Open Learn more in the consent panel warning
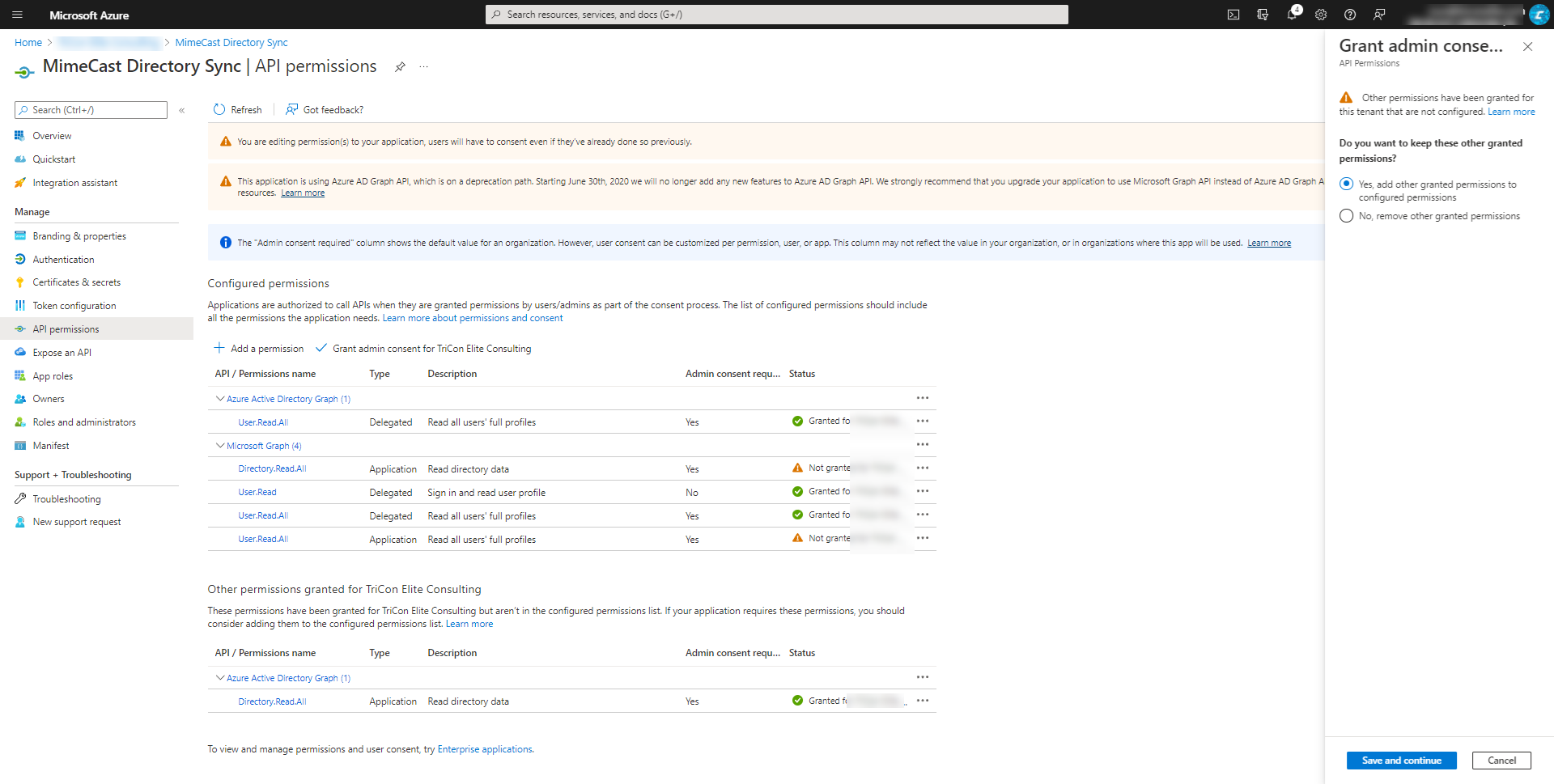This screenshot has width=1554, height=784. click(1511, 112)
